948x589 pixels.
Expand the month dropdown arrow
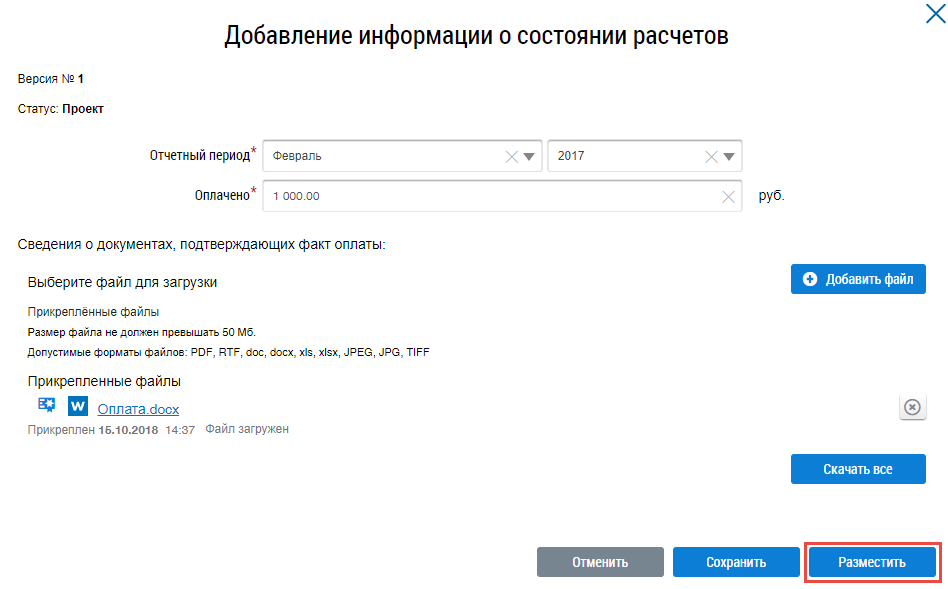click(530, 156)
